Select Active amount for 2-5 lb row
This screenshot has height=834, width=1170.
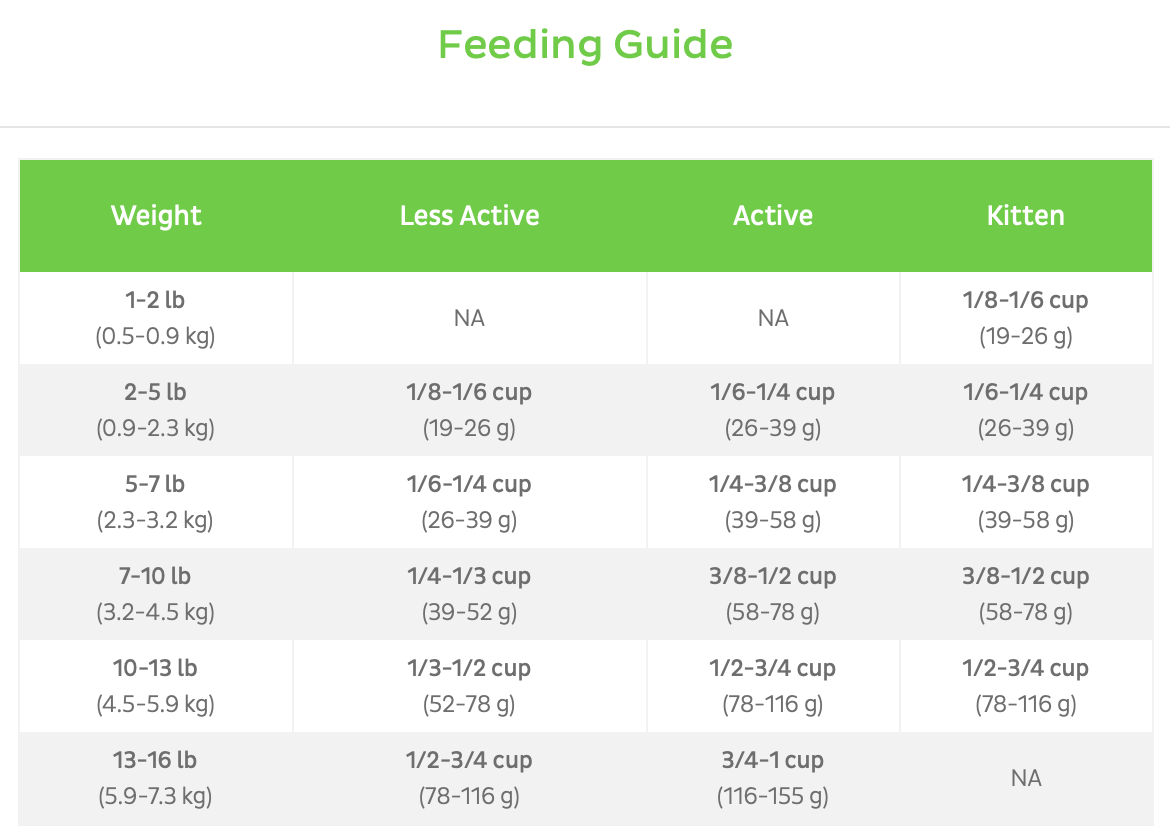[772, 410]
